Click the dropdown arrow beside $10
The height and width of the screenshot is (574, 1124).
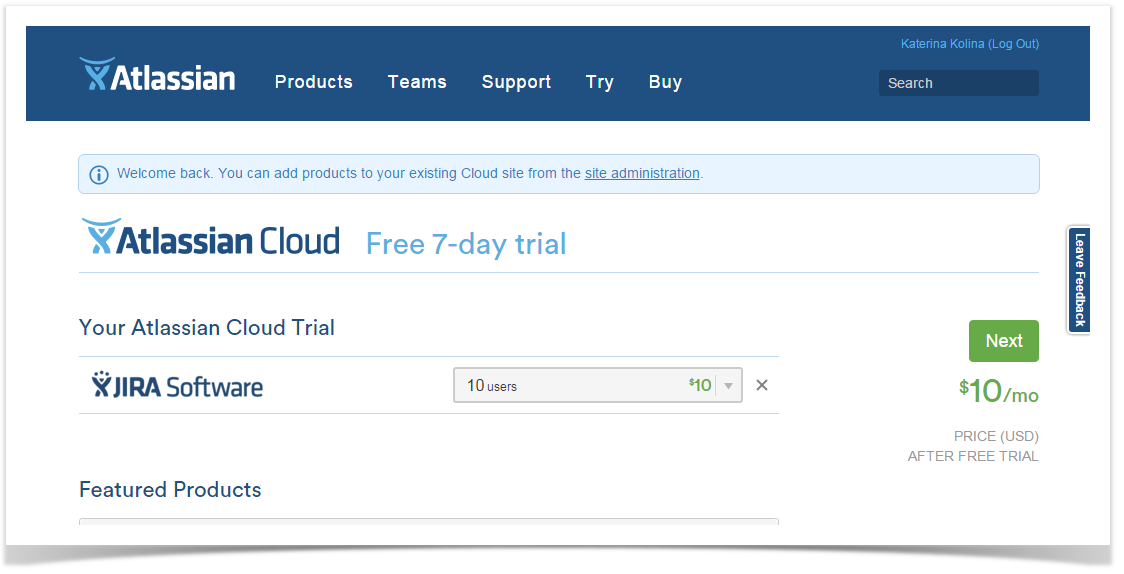[x=728, y=386]
